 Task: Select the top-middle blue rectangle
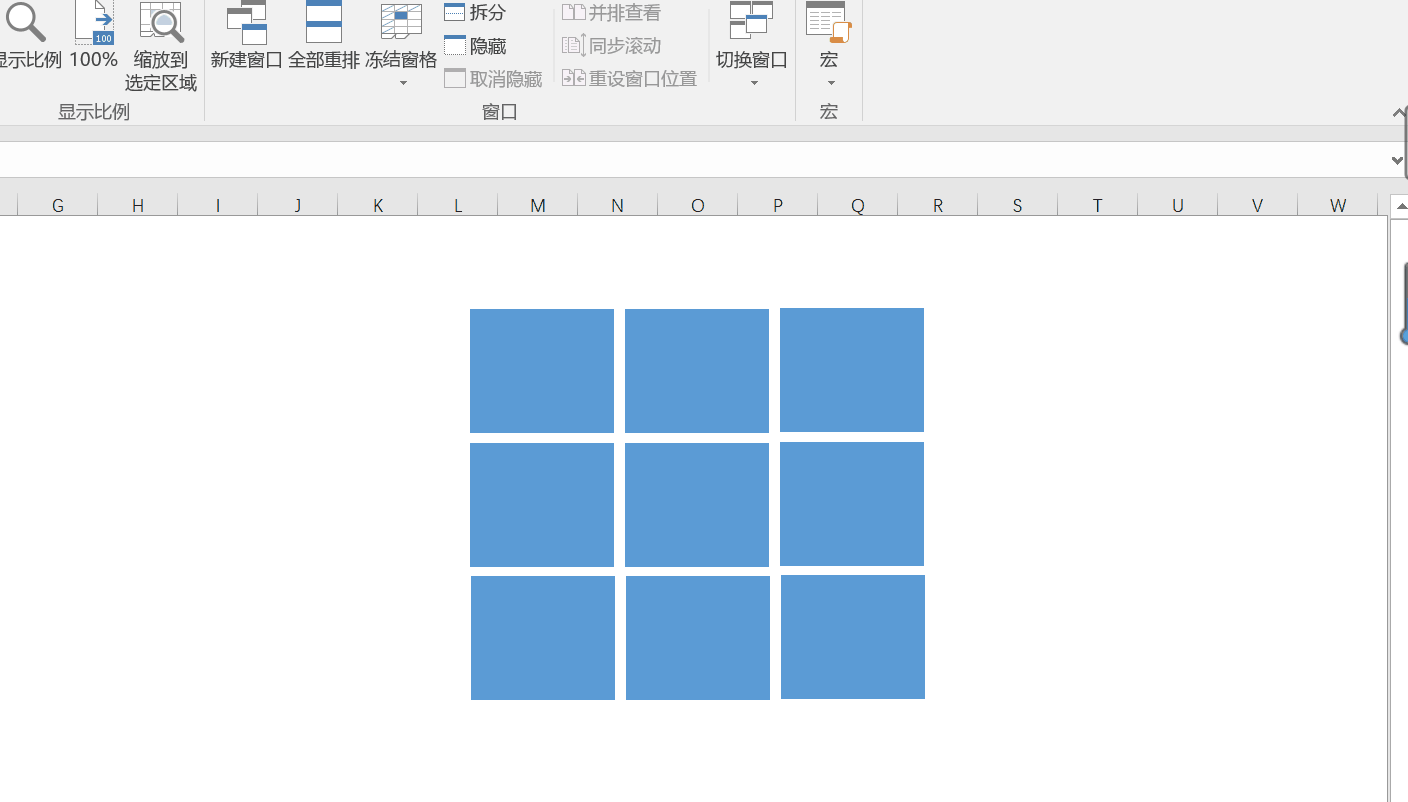(x=697, y=371)
